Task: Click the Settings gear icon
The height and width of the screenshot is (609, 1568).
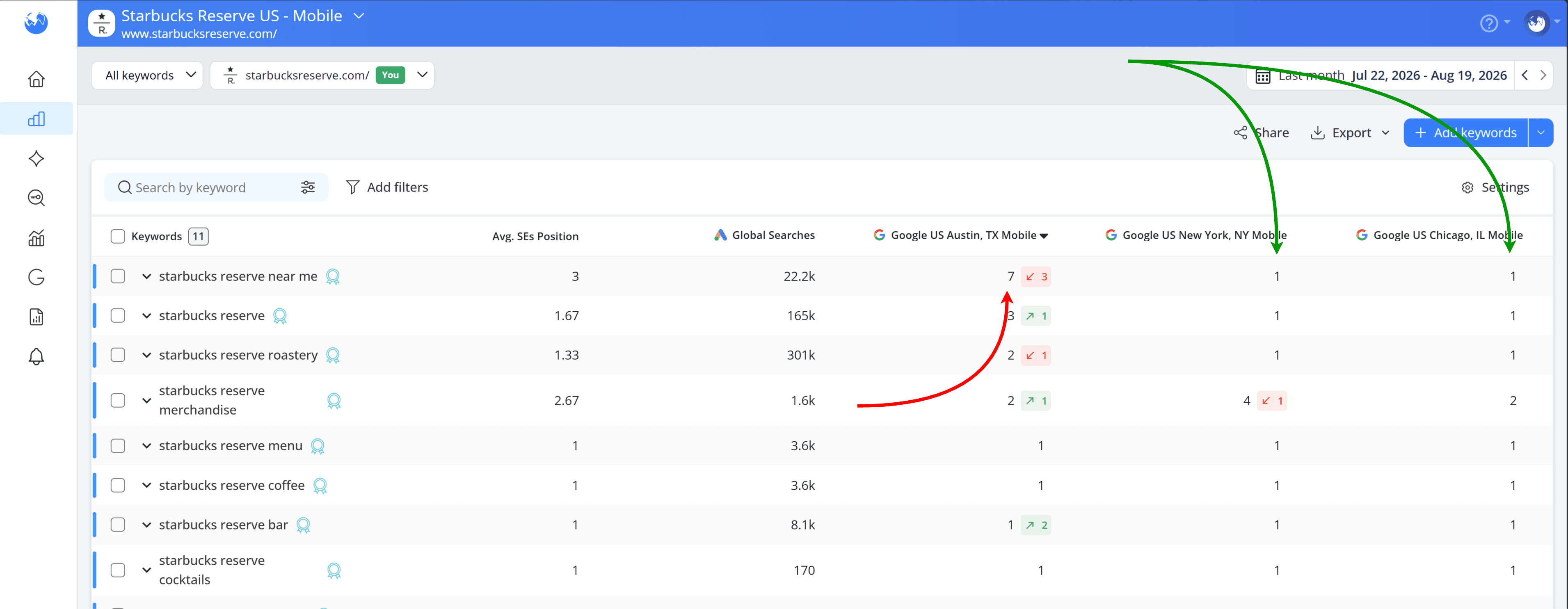Action: 1467,187
